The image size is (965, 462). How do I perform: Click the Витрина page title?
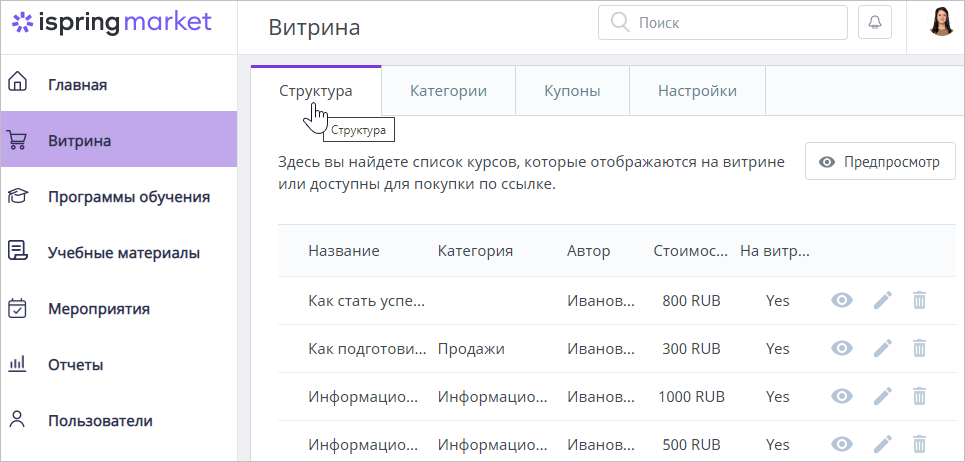point(314,28)
